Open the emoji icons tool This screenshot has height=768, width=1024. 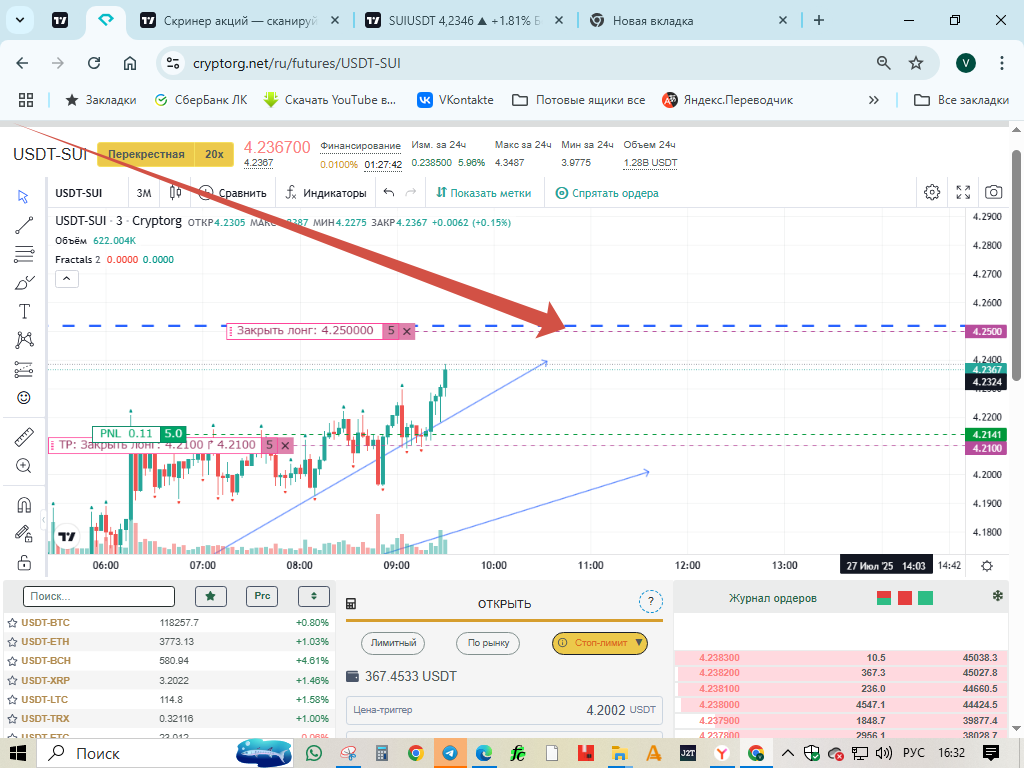click(24, 398)
